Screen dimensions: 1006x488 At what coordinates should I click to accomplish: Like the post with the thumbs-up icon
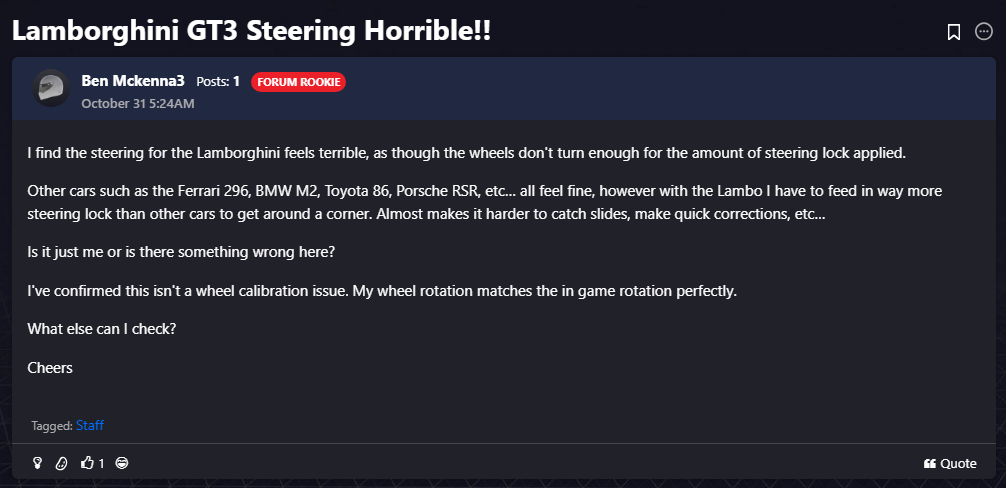coord(87,463)
